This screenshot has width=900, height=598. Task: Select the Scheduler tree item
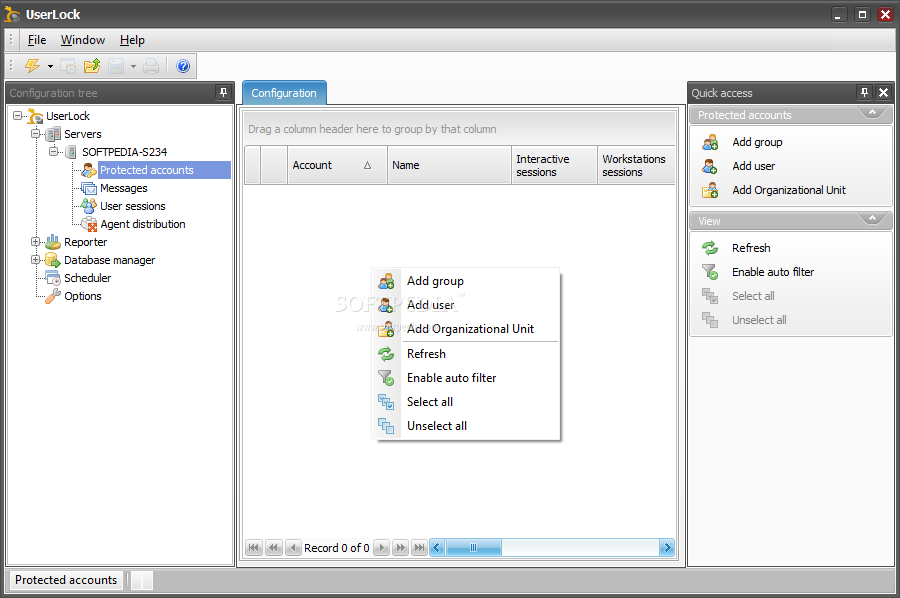coord(87,278)
